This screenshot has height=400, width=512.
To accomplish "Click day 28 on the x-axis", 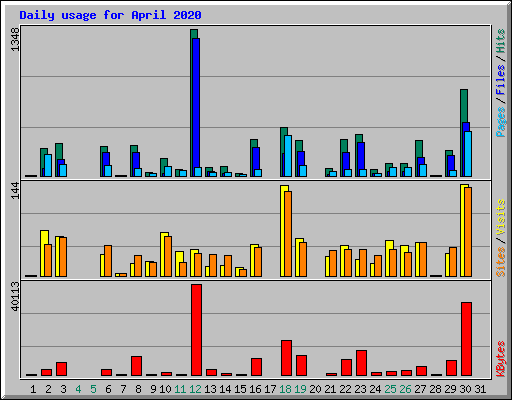I will [435, 389].
